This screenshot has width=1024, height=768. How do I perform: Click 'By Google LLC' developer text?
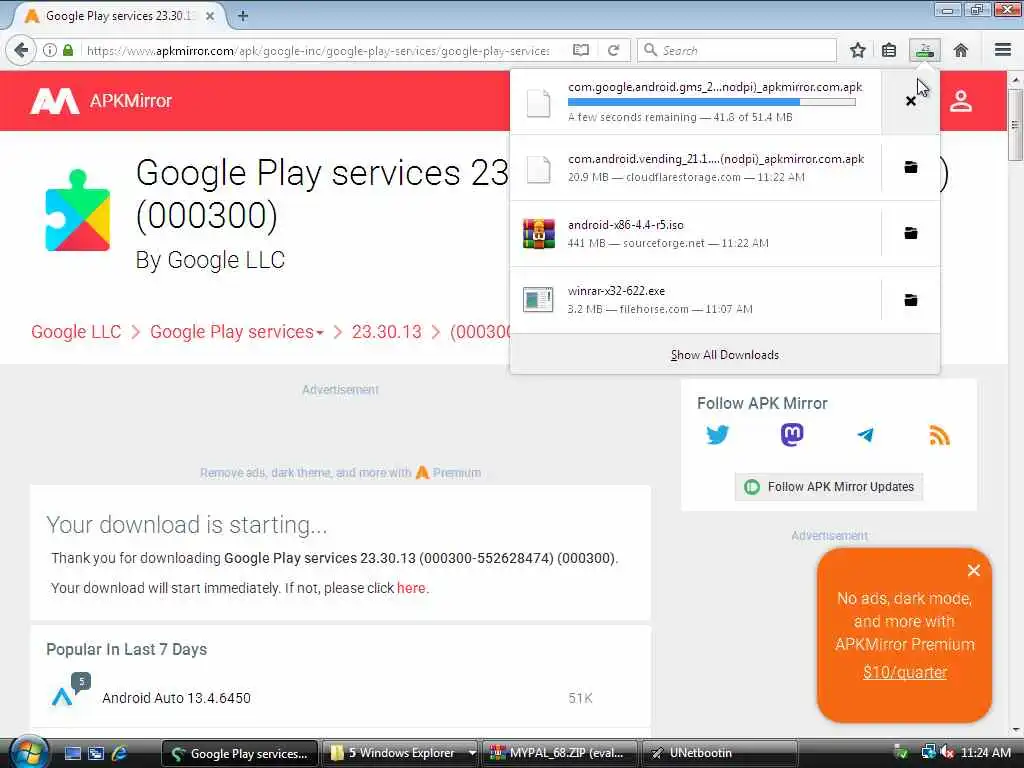point(210,260)
